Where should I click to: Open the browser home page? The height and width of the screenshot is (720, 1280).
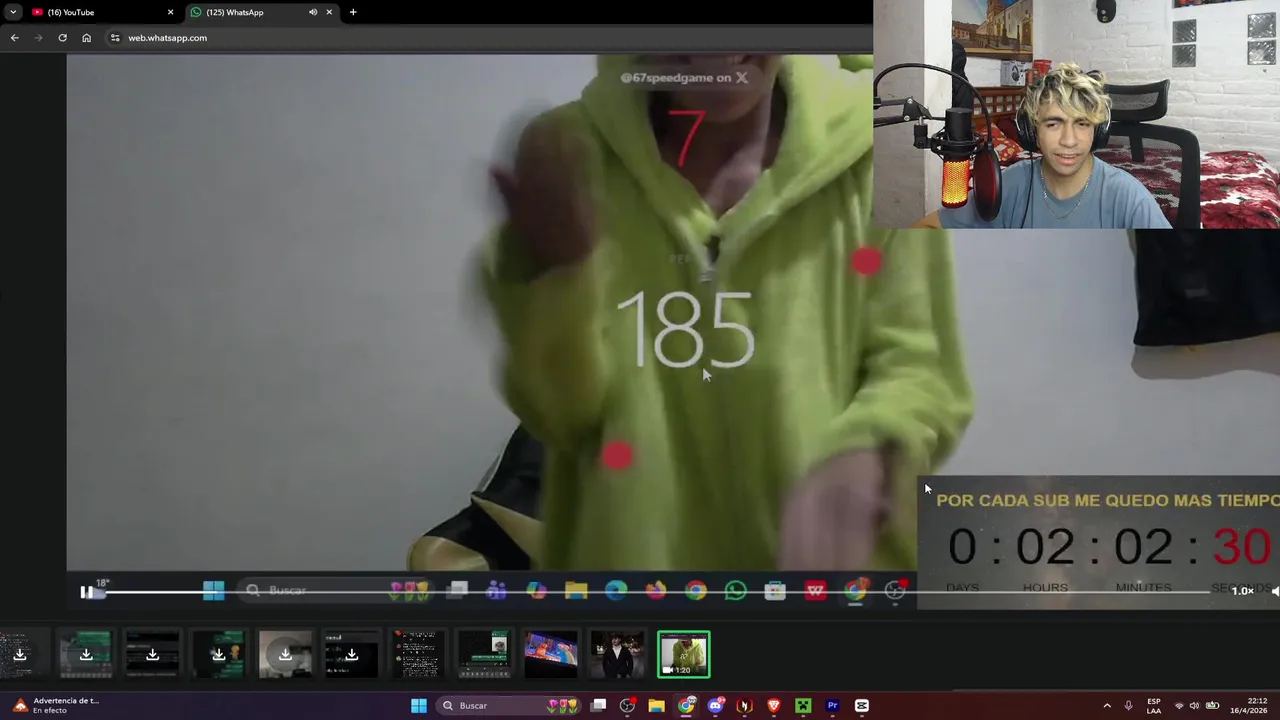tap(86, 38)
